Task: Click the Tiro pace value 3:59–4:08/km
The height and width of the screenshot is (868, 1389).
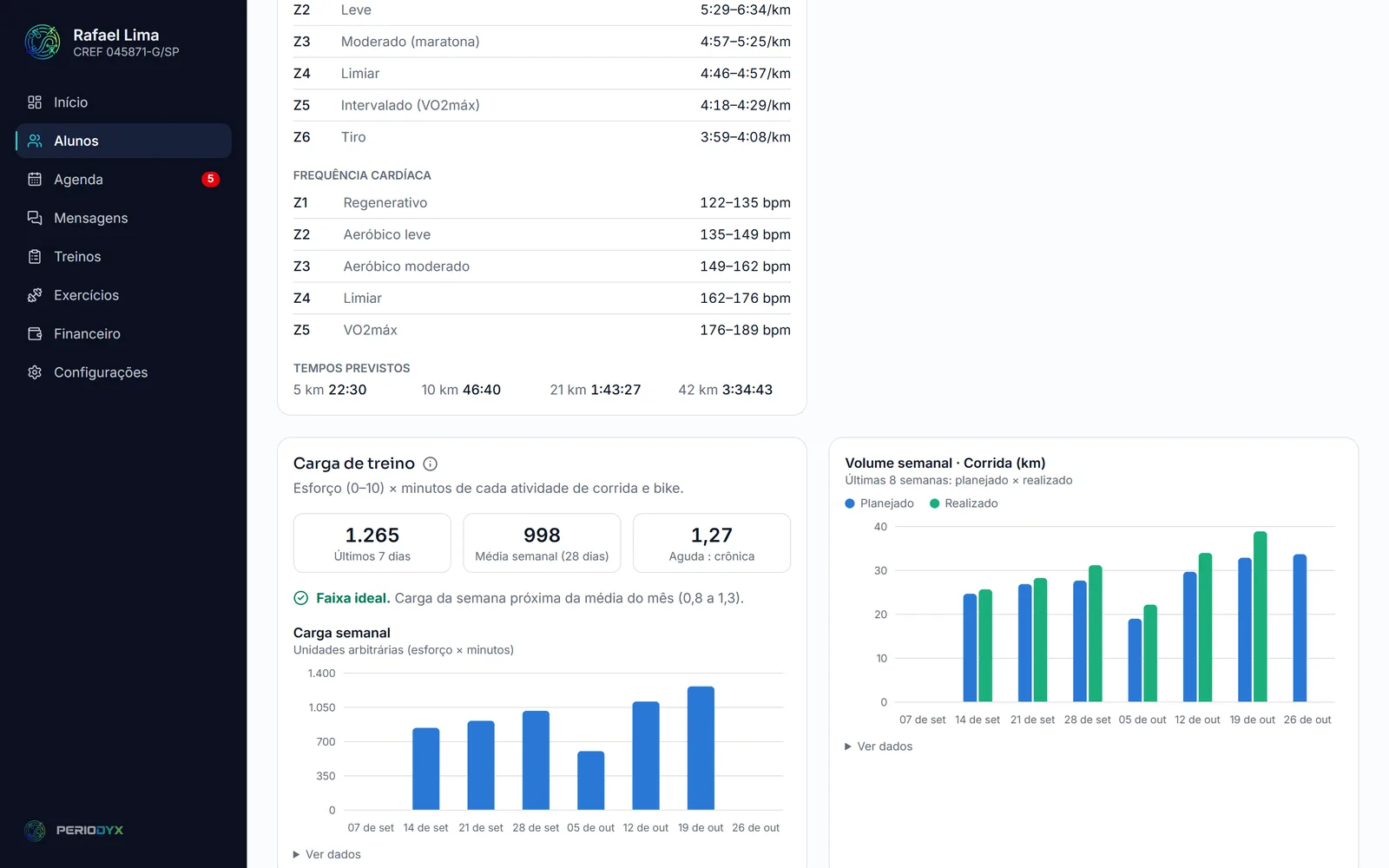Action: pyautogui.click(x=746, y=137)
